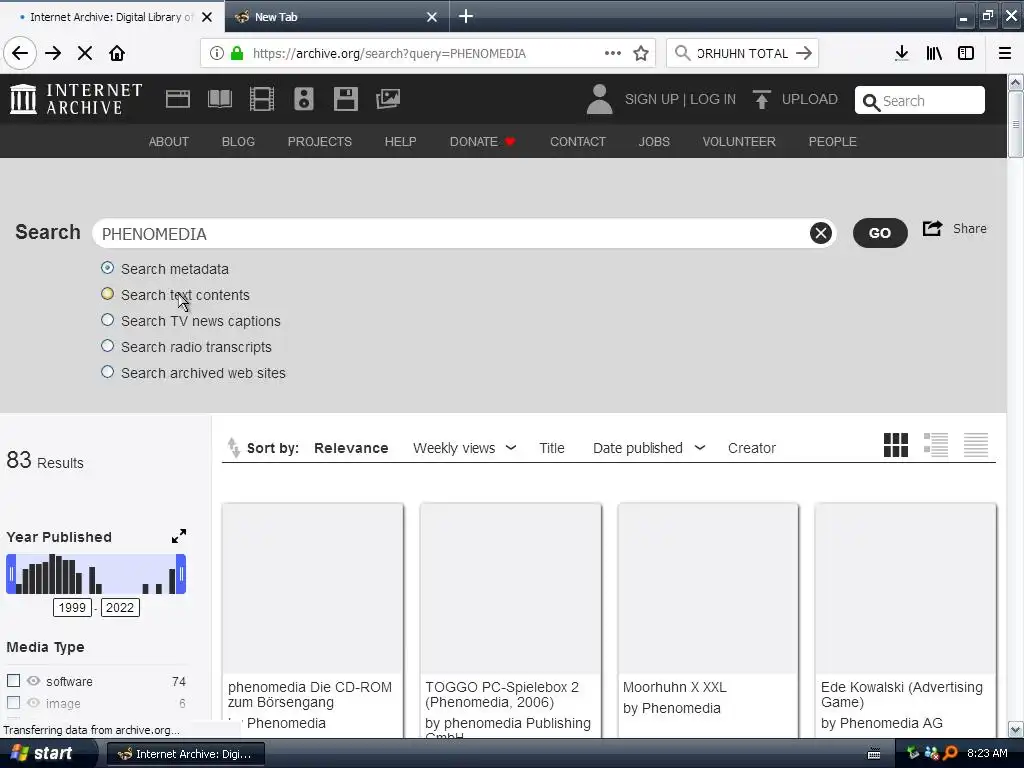Click the LOG IN link
This screenshot has height=768, width=1024.
pyautogui.click(x=713, y=99)
